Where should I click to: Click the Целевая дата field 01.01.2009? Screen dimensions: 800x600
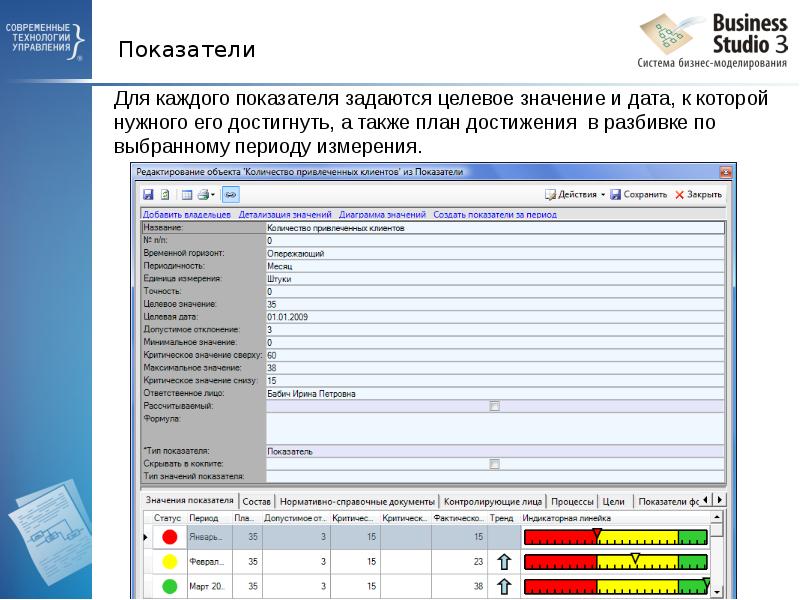pos(495,317)
